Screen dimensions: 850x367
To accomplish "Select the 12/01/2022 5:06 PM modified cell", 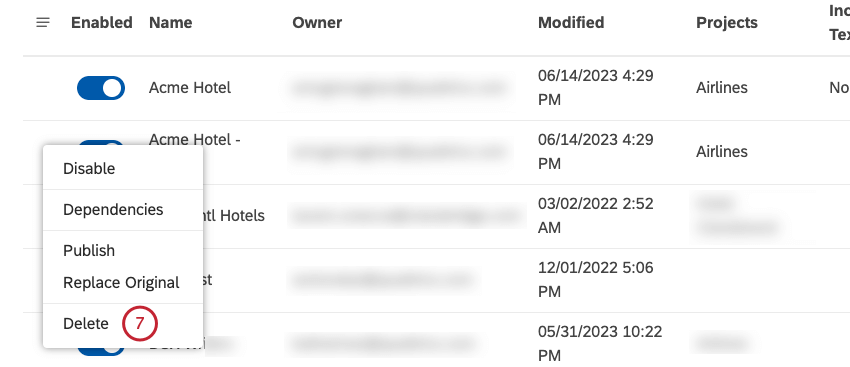I will [x=595, y=280].
